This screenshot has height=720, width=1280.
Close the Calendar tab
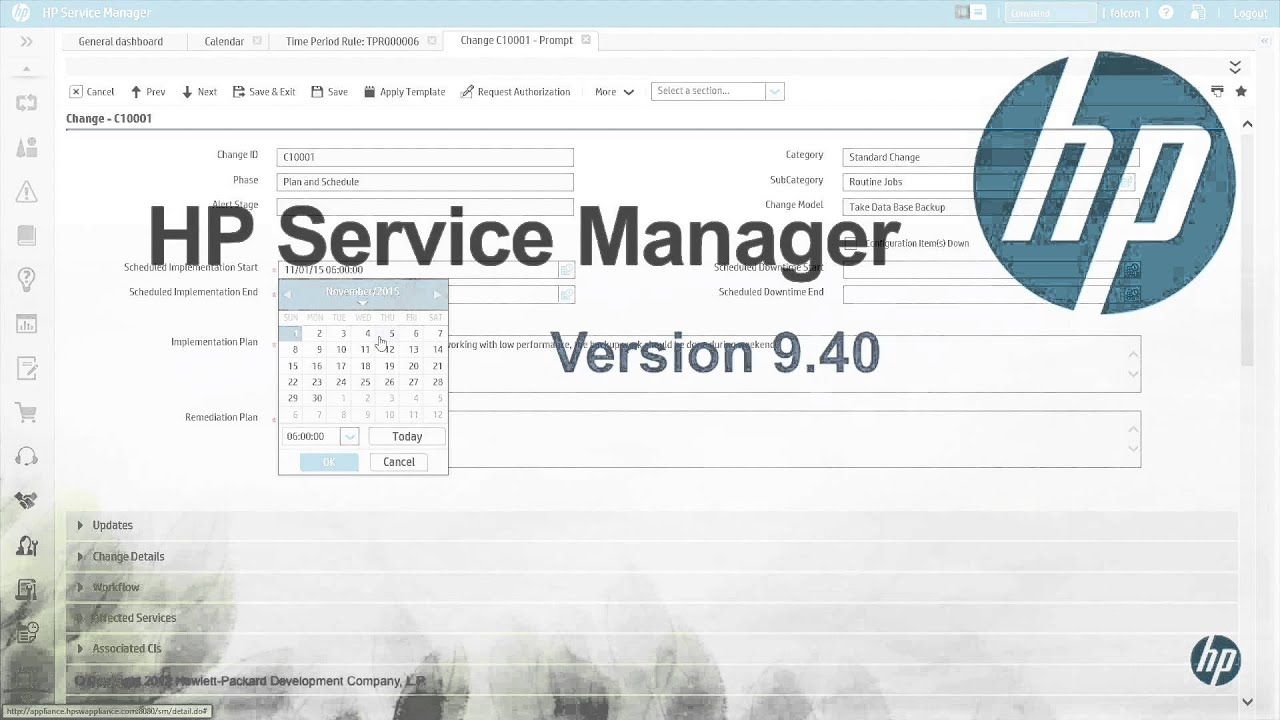pyautogui.click(x=257, y=41)
